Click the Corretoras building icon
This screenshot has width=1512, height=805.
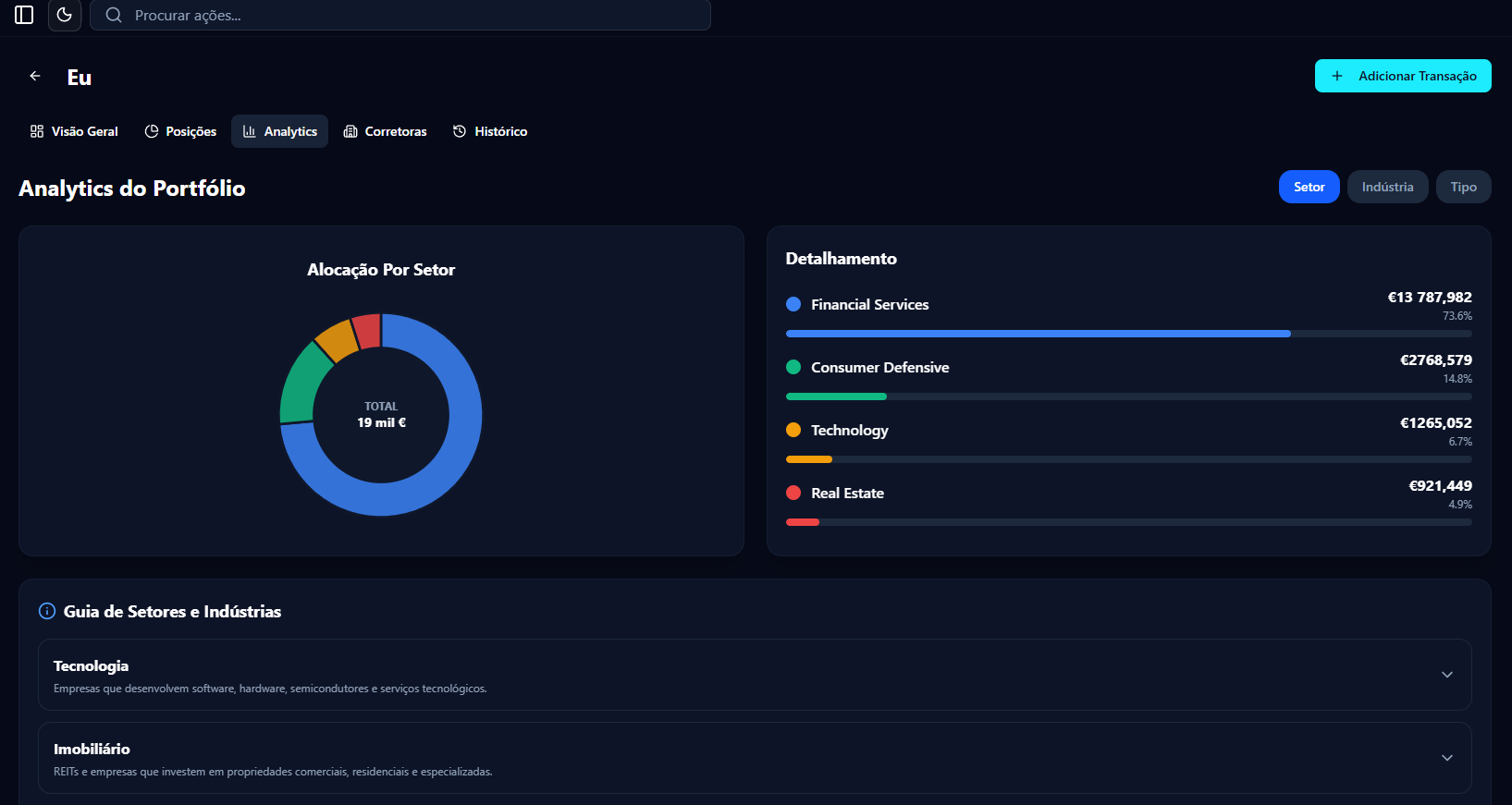pyautogui.click(x=350, y=131)
